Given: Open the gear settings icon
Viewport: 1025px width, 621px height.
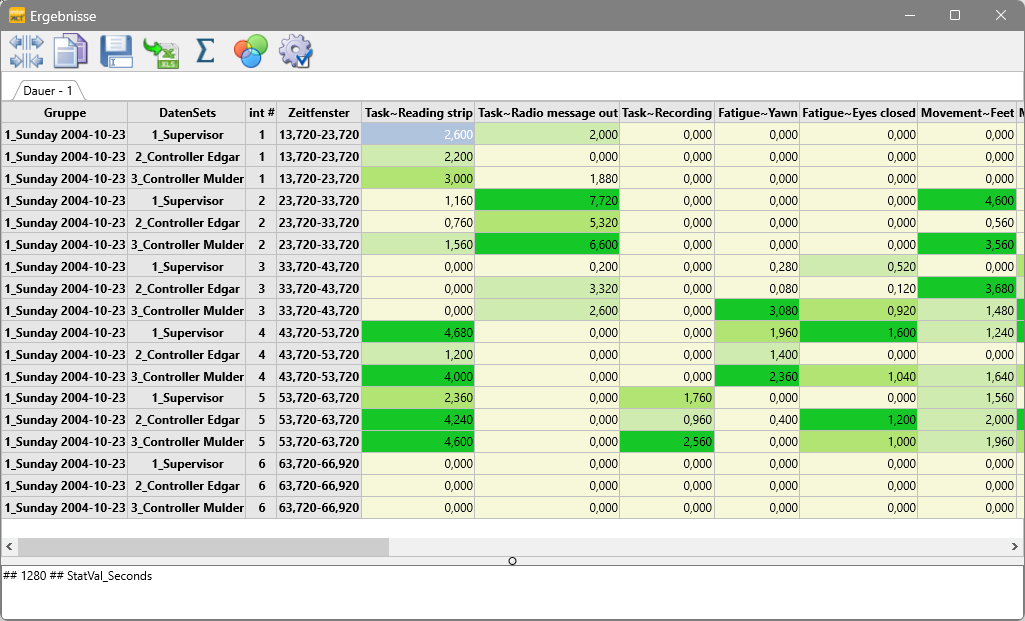Looking at the screenshot, I should 295,51.
